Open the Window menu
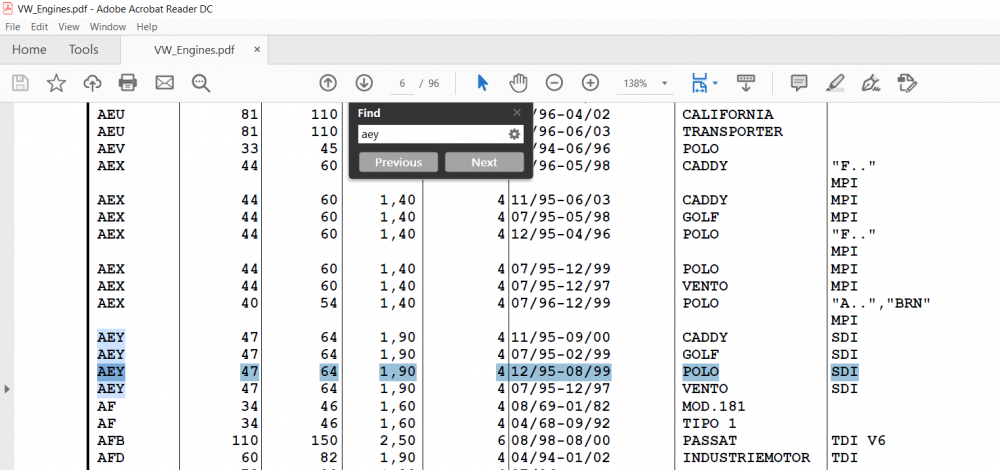Screen dimensions: 1000x470 108,27
